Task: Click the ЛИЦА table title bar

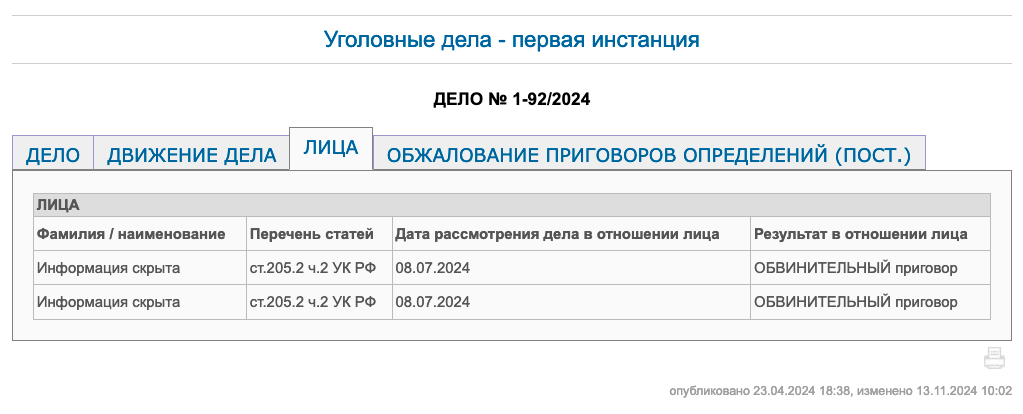Action: point(511,205)
